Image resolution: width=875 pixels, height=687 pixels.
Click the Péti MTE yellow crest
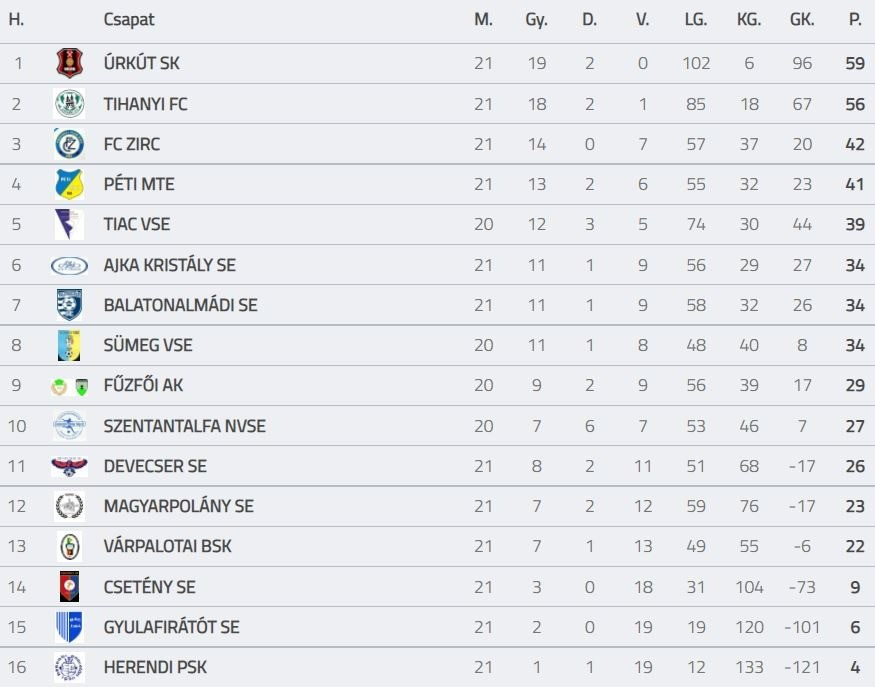tap(69, 184)
